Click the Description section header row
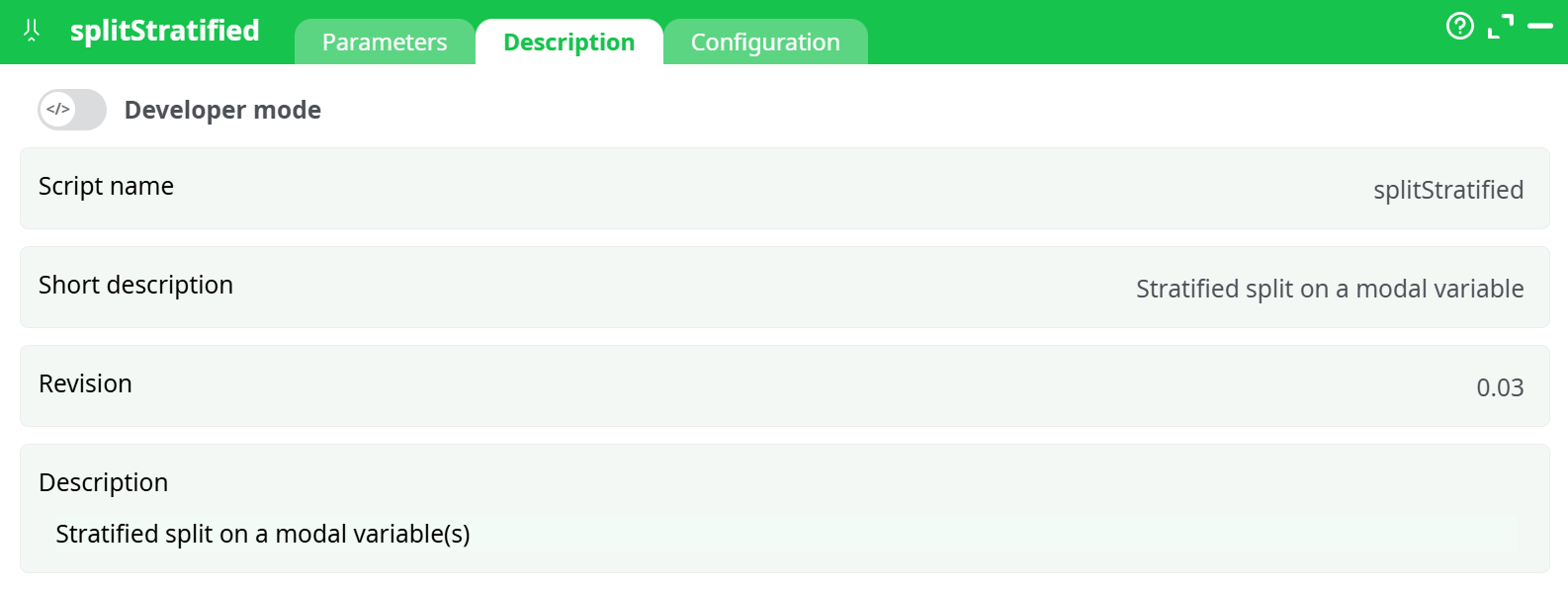1568x591 pixels. click(x=103, y=482)
